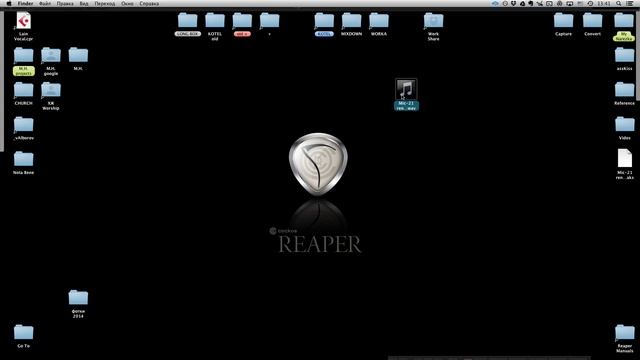Viewport: 640px width, 360px height.
Task: Open the Lain Vocal.cpr Cubase project file
Action: click(23, 21)
